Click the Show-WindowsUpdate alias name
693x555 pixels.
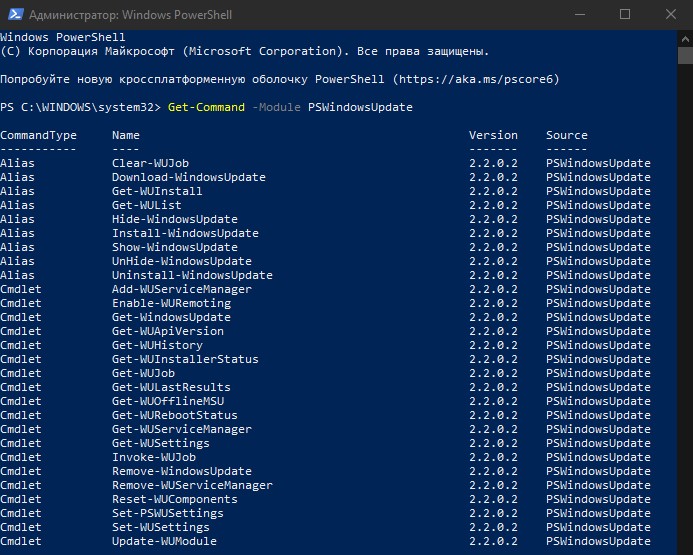pos(175,247)
